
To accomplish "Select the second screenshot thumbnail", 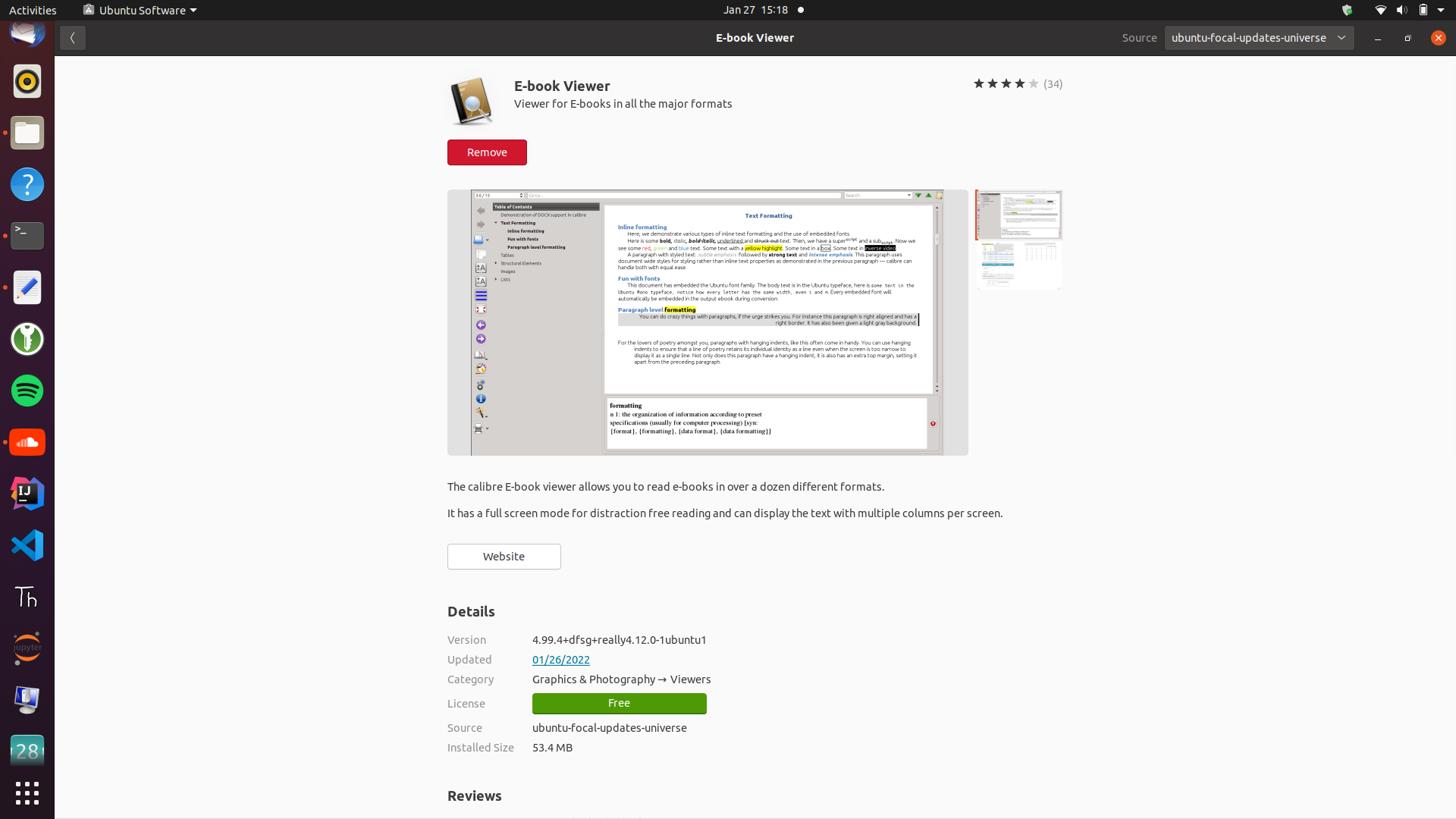I will tap(1018, 265).
